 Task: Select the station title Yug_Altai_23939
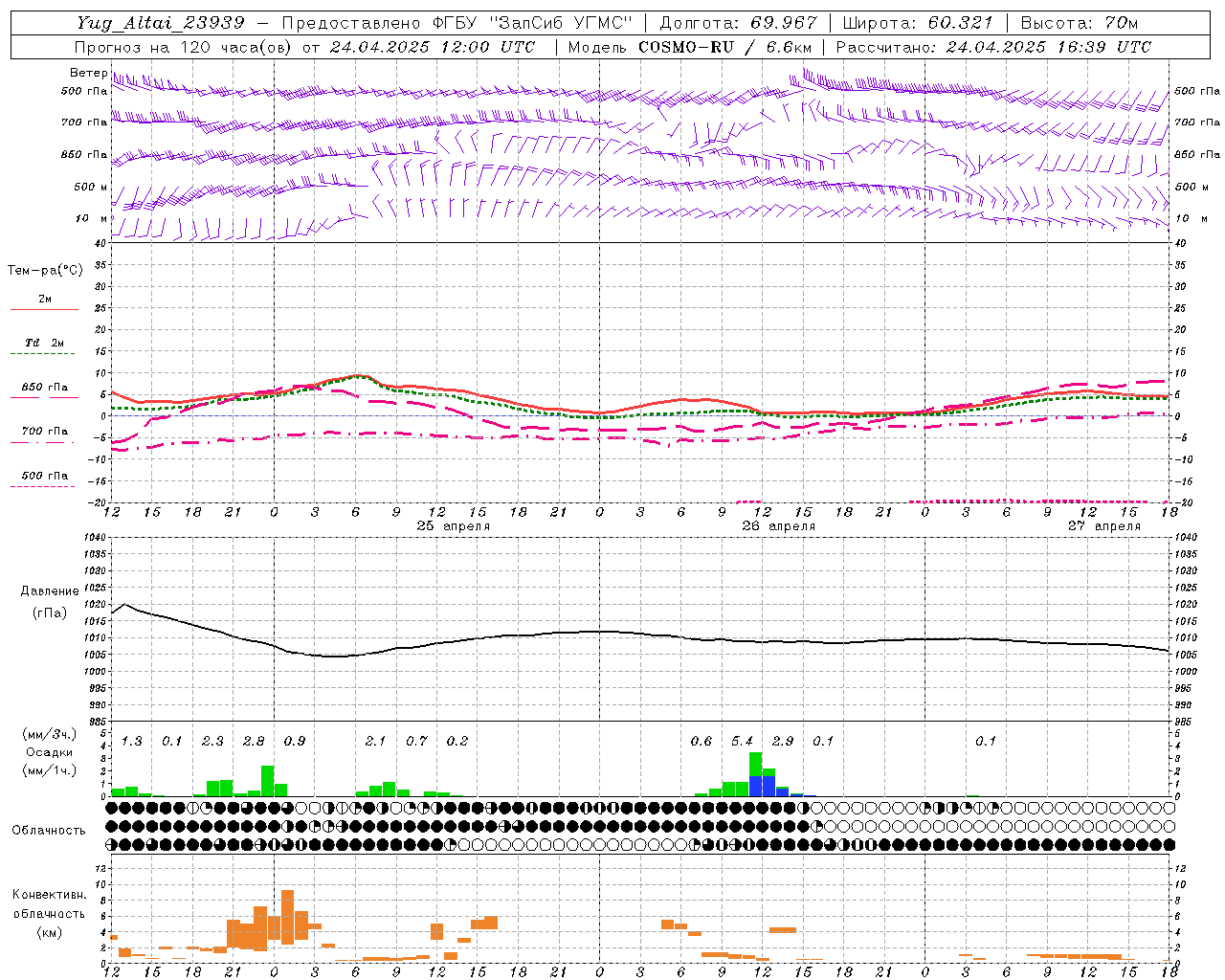pyautogui.click(x=161, y=23)
